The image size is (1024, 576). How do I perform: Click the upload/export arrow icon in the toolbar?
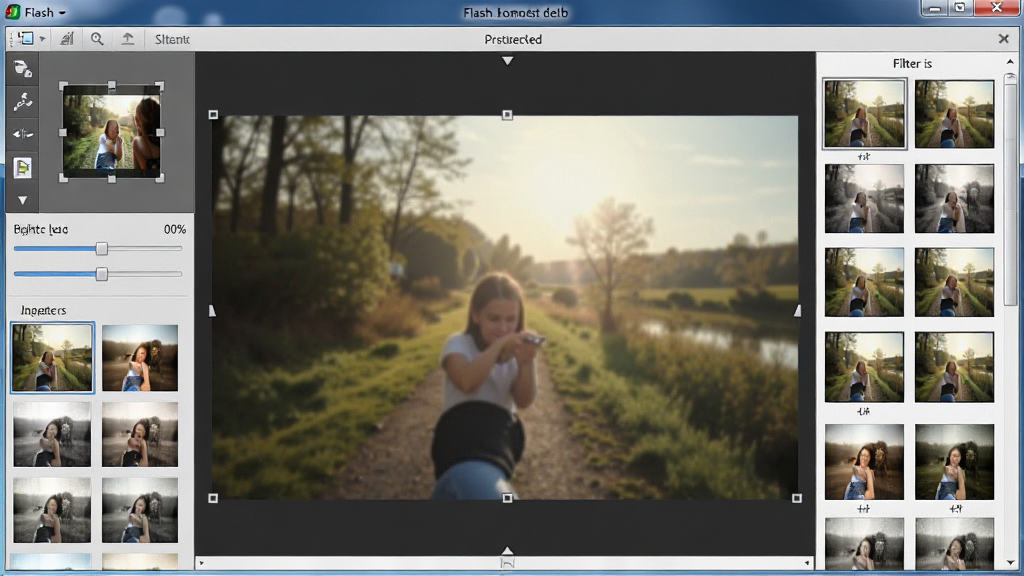pos(128,39)
